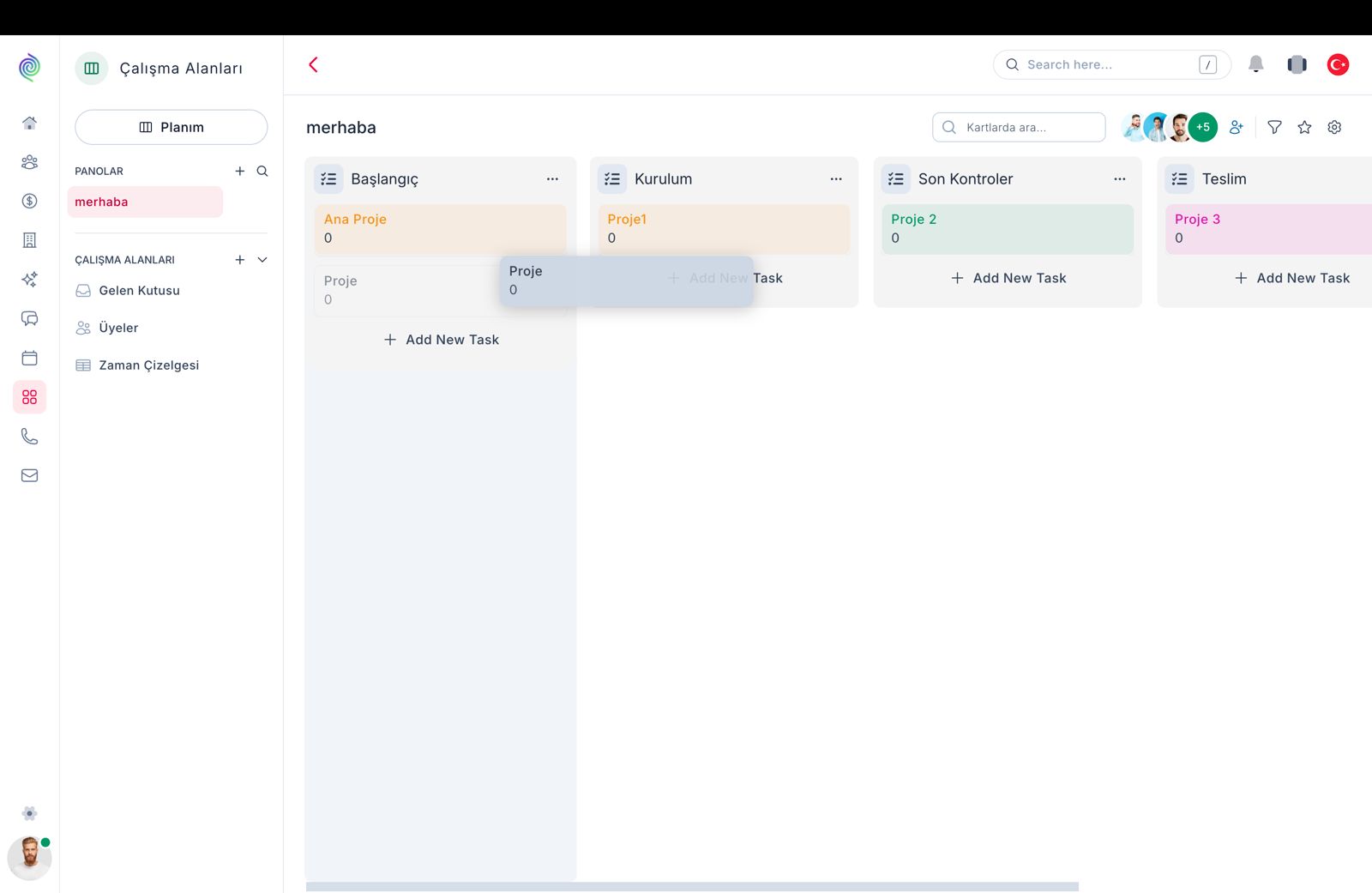
Task: Open Zaman Çizelgesi from sidebar
Action: 148,365
